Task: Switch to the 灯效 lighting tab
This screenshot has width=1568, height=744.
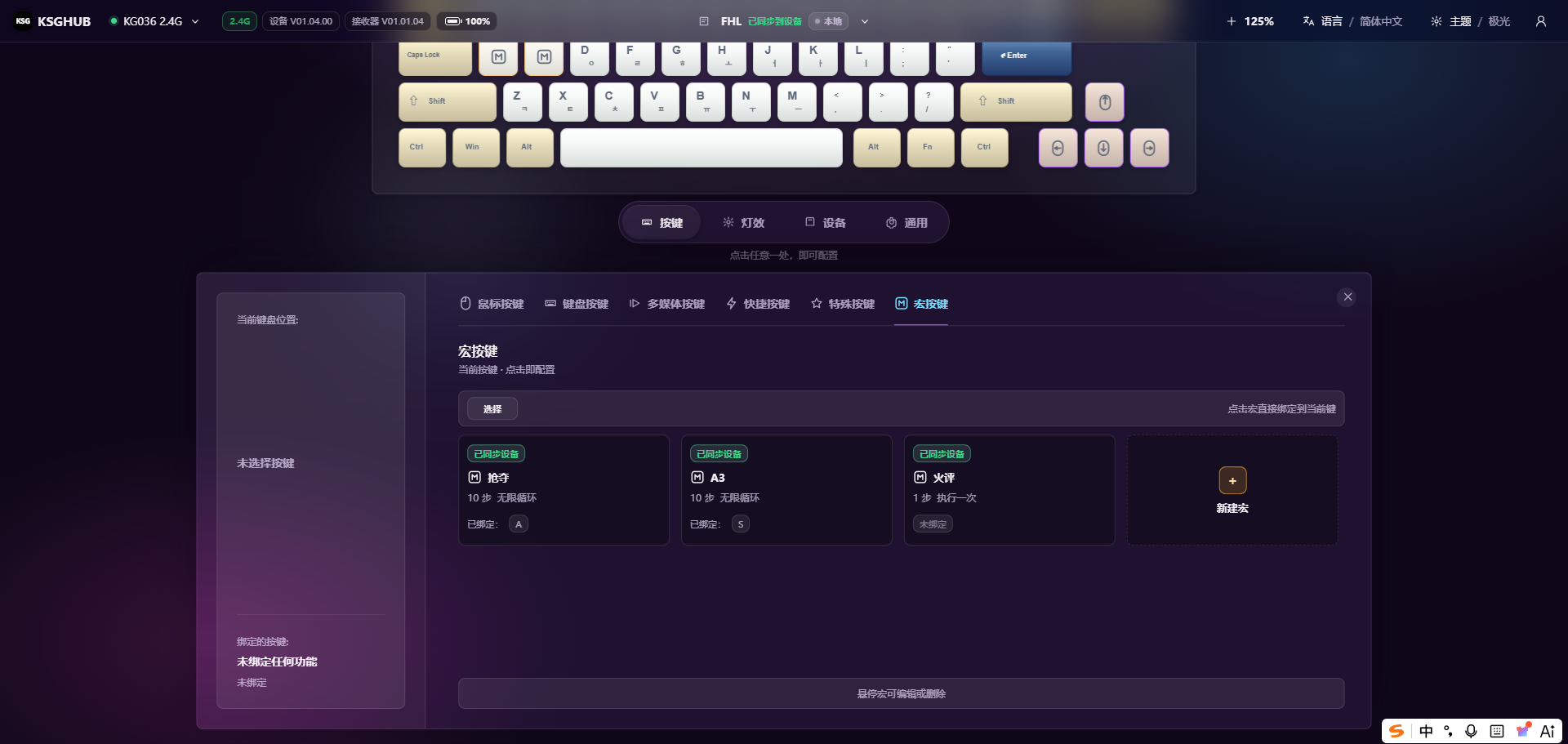Action: pyautogui.click(x=743, y=222)
